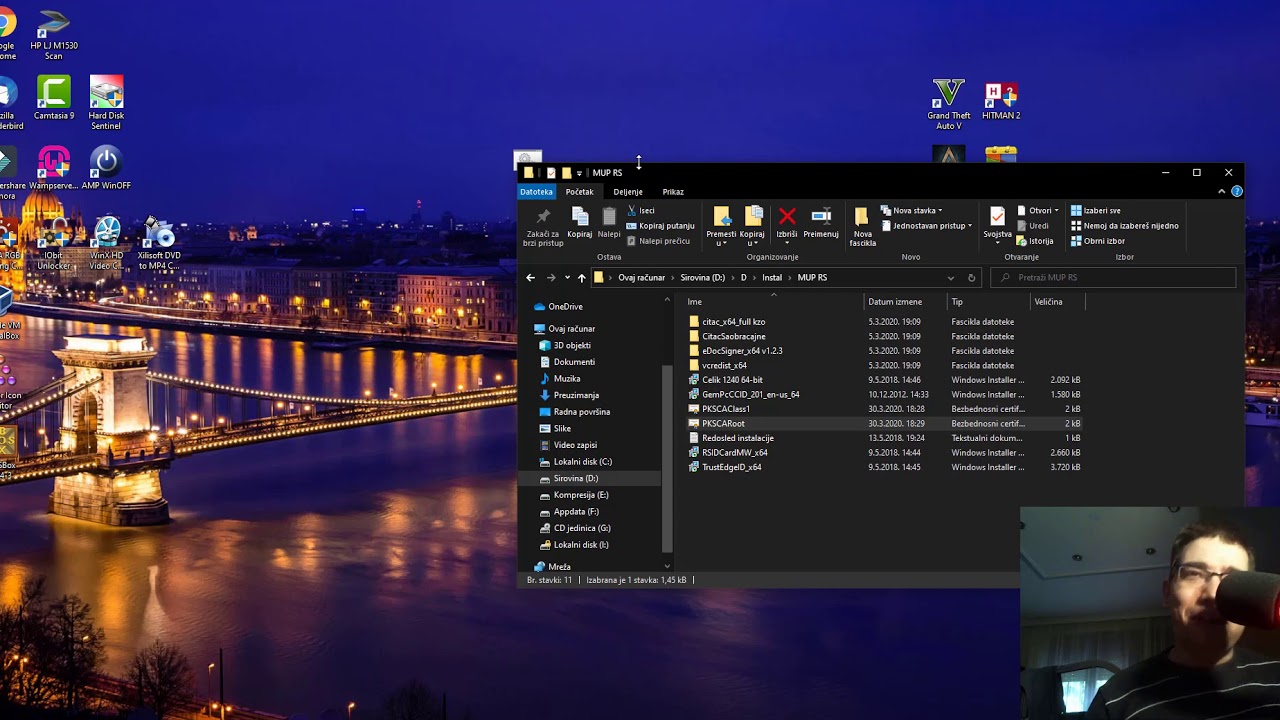The width and height of the screenshot is (1280, 720).
Task: Click the back navigation arrow
Action: click(x=530, y=278)
